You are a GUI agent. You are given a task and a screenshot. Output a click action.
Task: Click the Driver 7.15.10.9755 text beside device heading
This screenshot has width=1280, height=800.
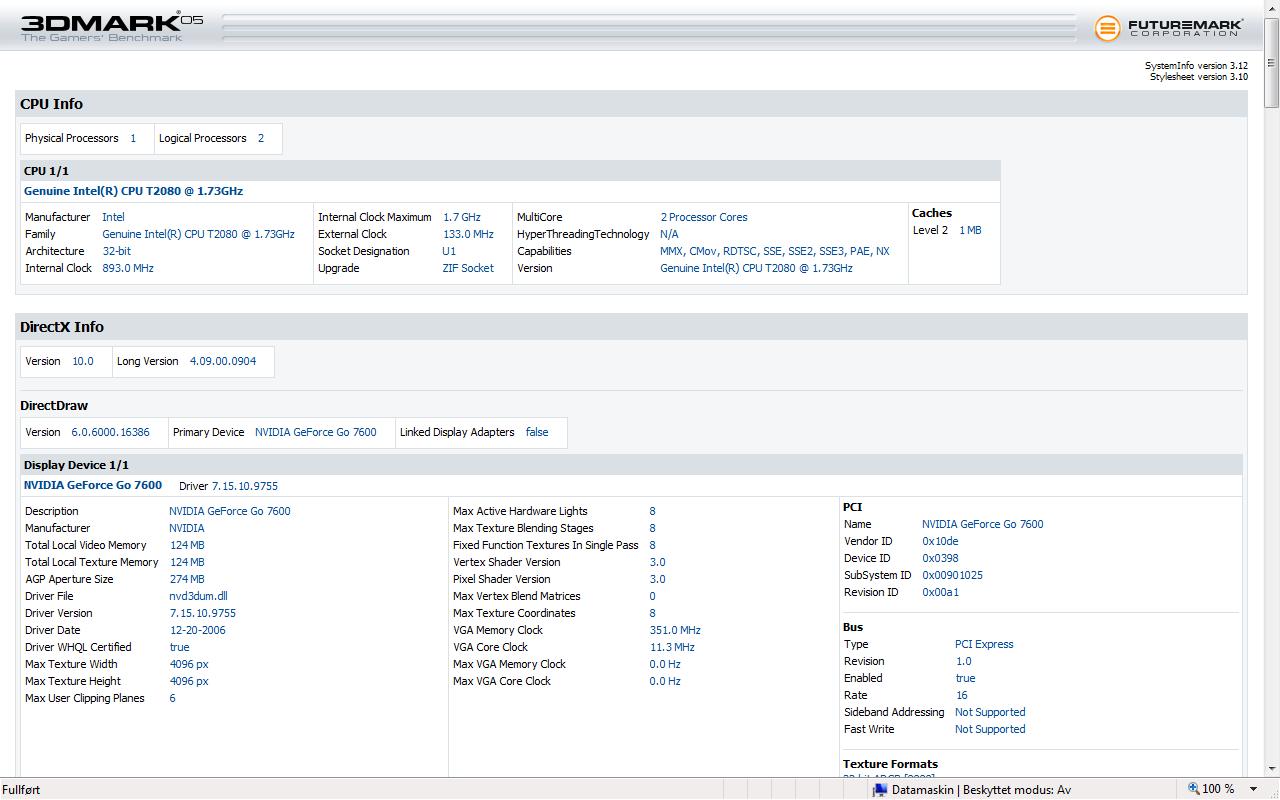coord(228,486)
